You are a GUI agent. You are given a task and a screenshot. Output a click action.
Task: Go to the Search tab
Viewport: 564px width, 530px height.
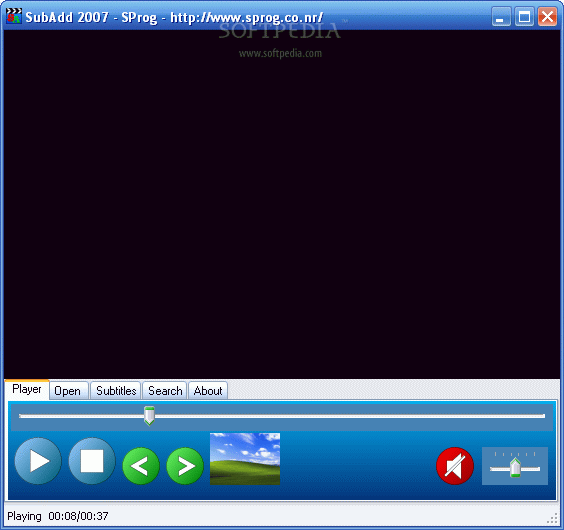pyautogui.click(x=165, y=391)
